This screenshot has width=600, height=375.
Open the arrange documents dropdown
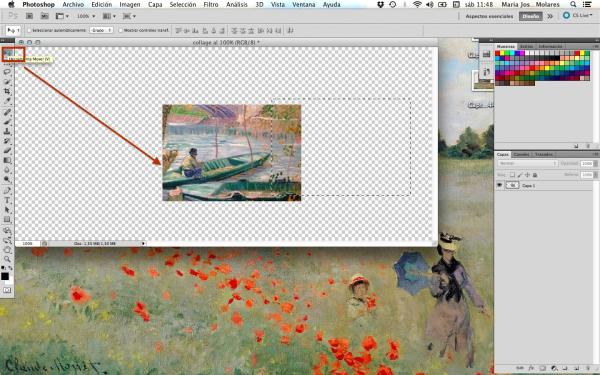[109, 16]
